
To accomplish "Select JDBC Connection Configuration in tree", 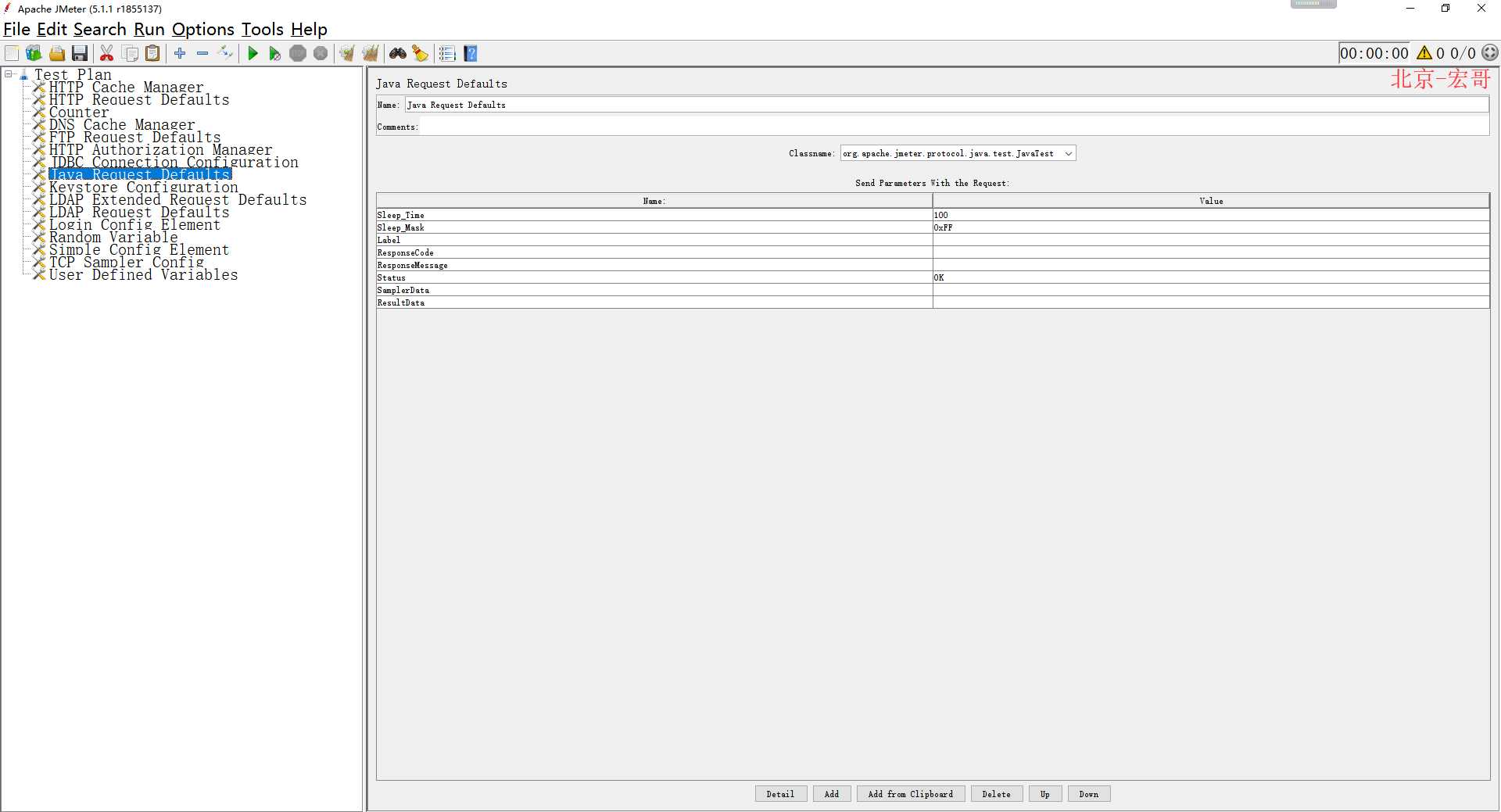I will coord(174,163).
